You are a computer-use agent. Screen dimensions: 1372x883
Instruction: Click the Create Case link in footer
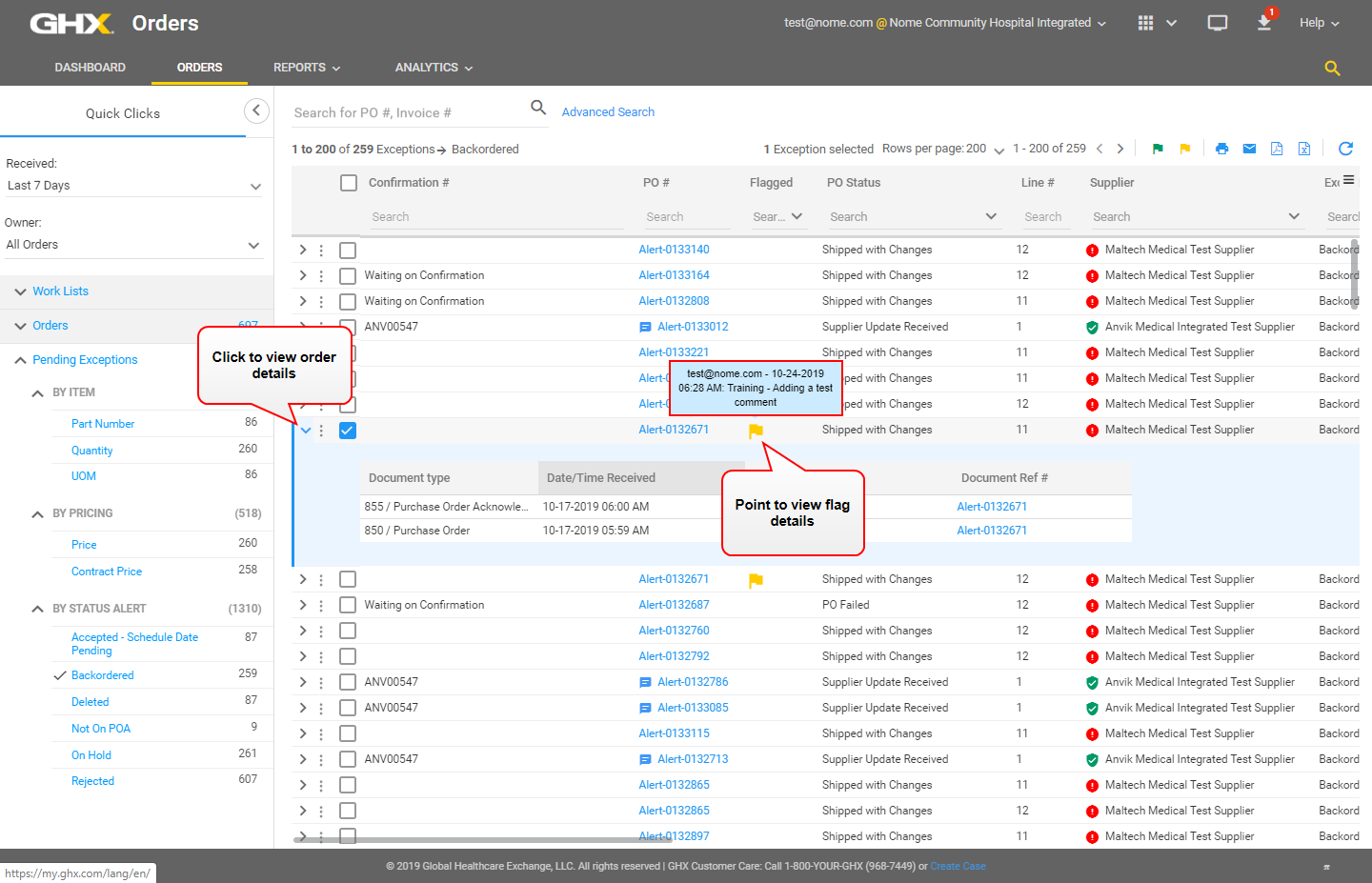click(x=958, y=866)
